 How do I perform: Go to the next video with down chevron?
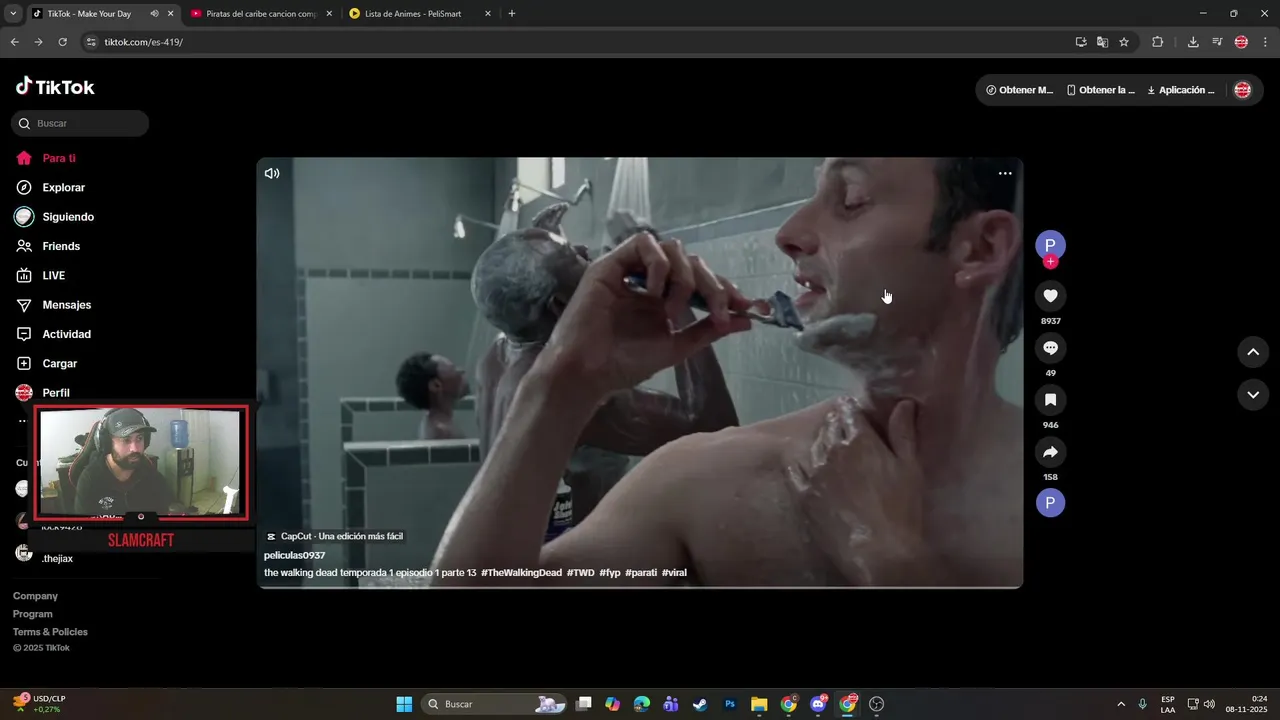click(1253, 394)
